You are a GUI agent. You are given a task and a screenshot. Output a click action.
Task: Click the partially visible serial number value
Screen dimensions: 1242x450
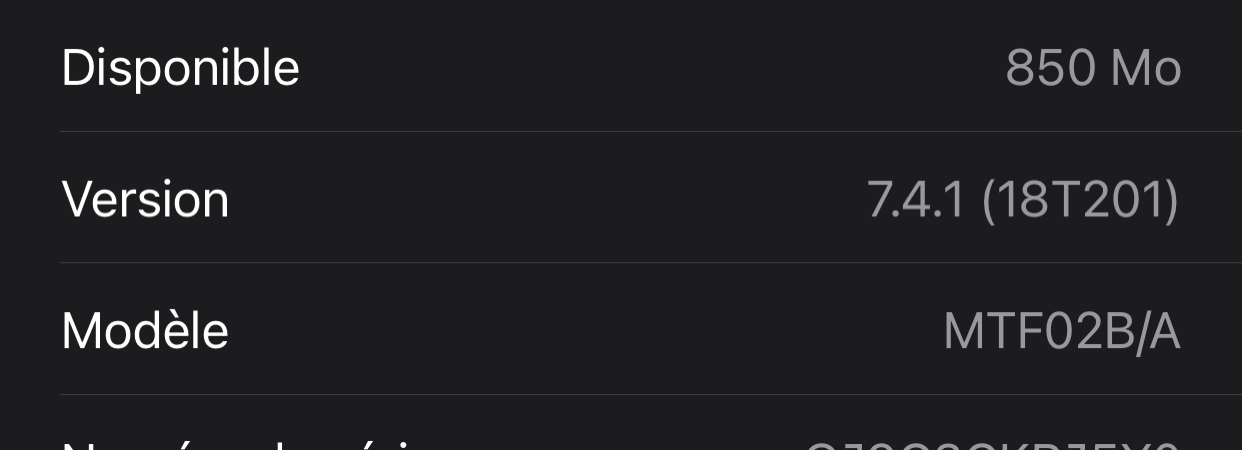pyautogui.click(x=992, y=443)
